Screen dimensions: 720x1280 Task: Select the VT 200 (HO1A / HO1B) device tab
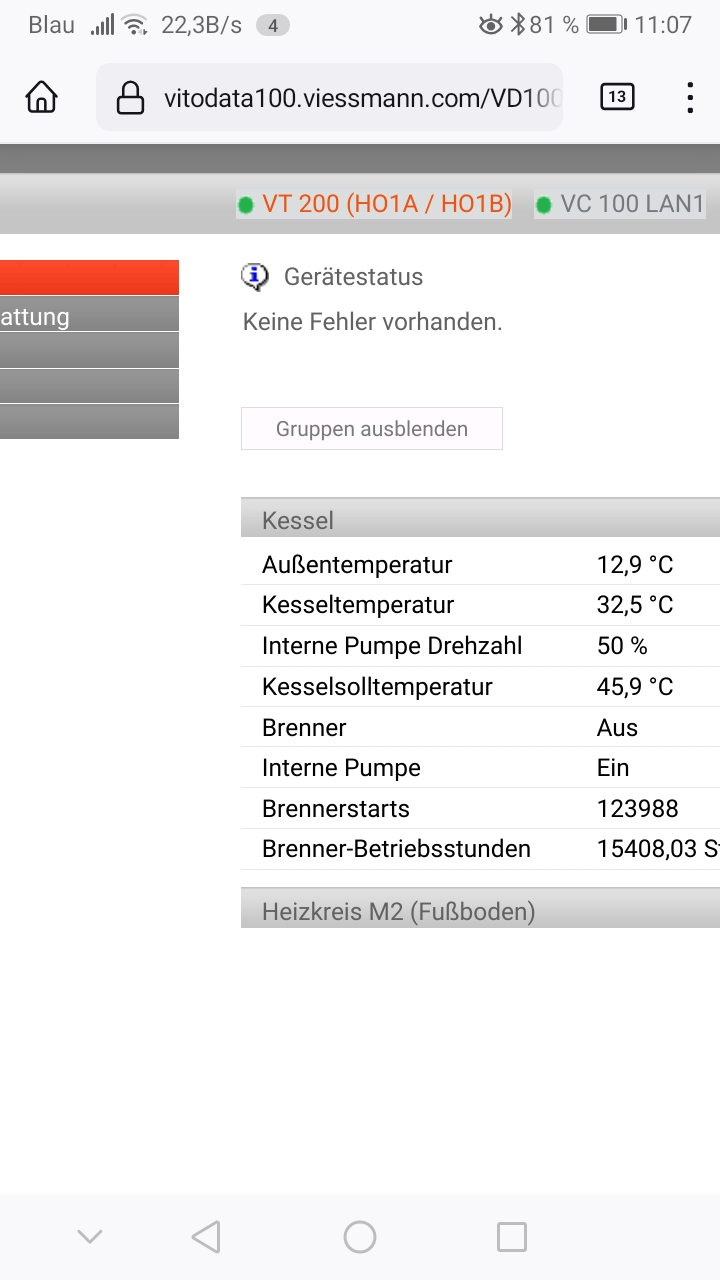click(387, 204)
